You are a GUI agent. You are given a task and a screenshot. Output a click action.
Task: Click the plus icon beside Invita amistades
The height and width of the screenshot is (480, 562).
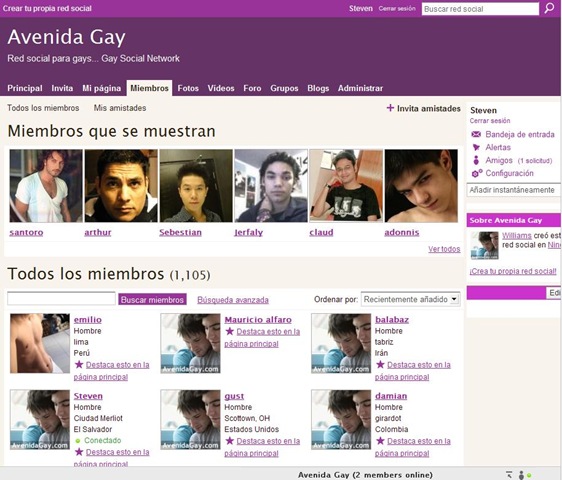pos(390,108)
